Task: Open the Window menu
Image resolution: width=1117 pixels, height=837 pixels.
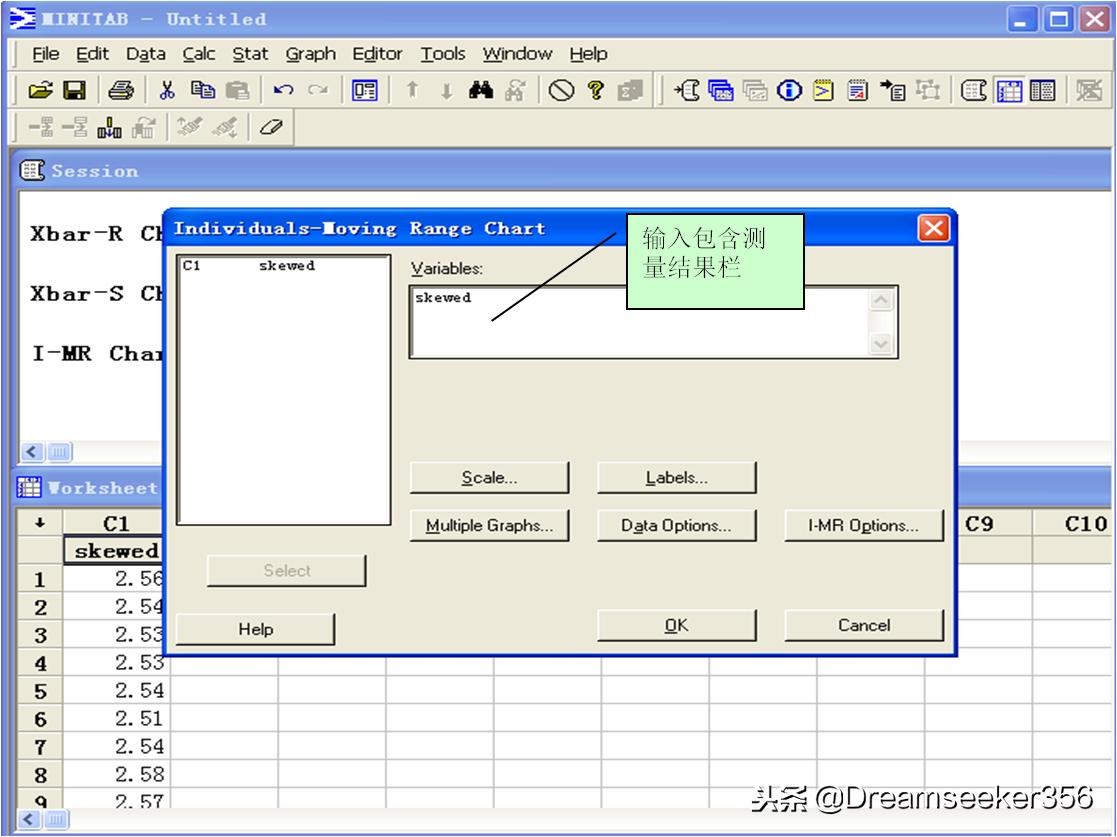Action: pos(517,54)
